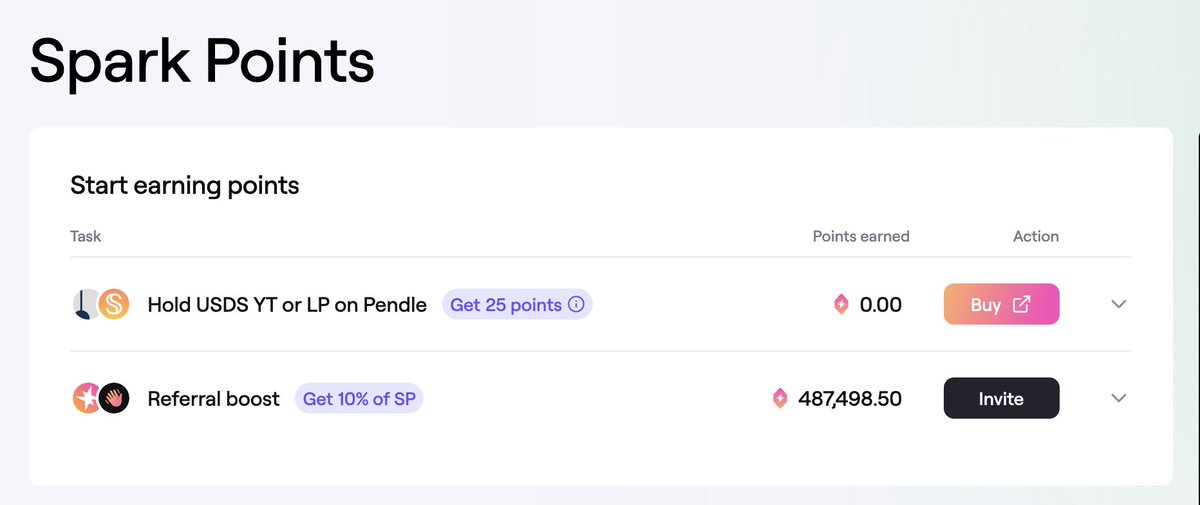
Task: Click the orange USDS coin icon
Action: point(114,304)
